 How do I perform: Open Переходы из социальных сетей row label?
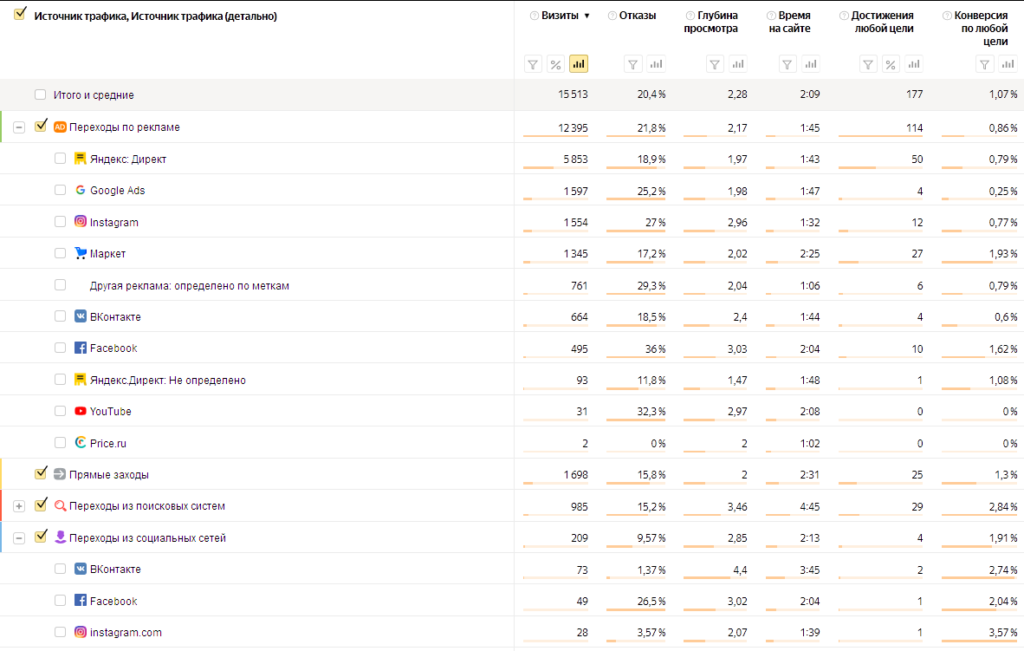[148, 538]
